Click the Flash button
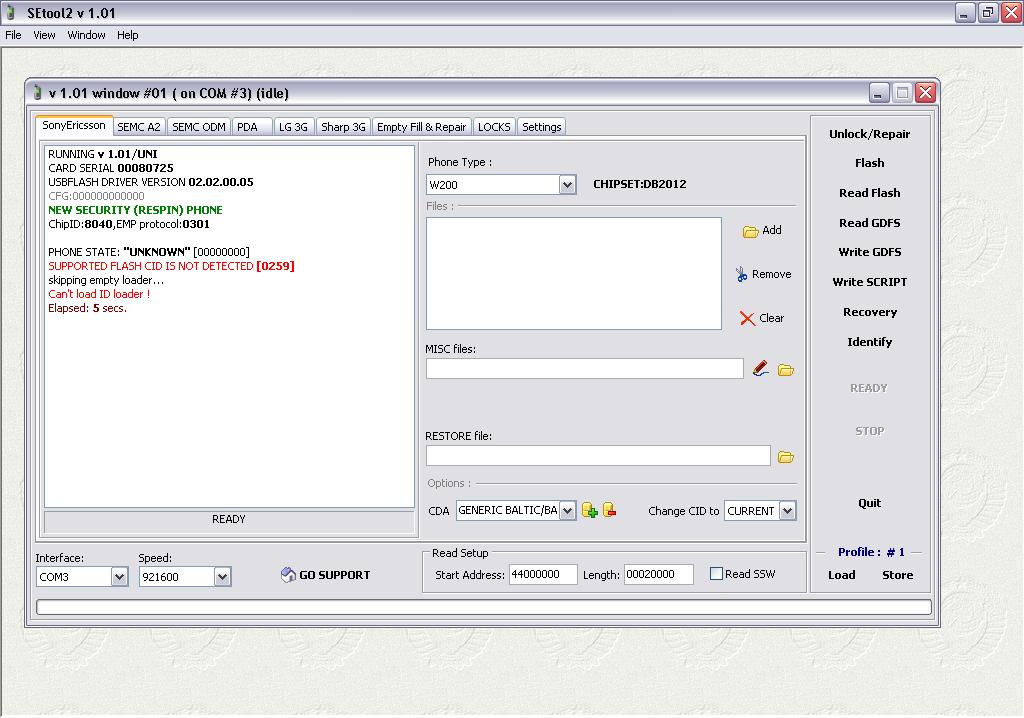This screenshot has height=718, width=1024. 869,163
